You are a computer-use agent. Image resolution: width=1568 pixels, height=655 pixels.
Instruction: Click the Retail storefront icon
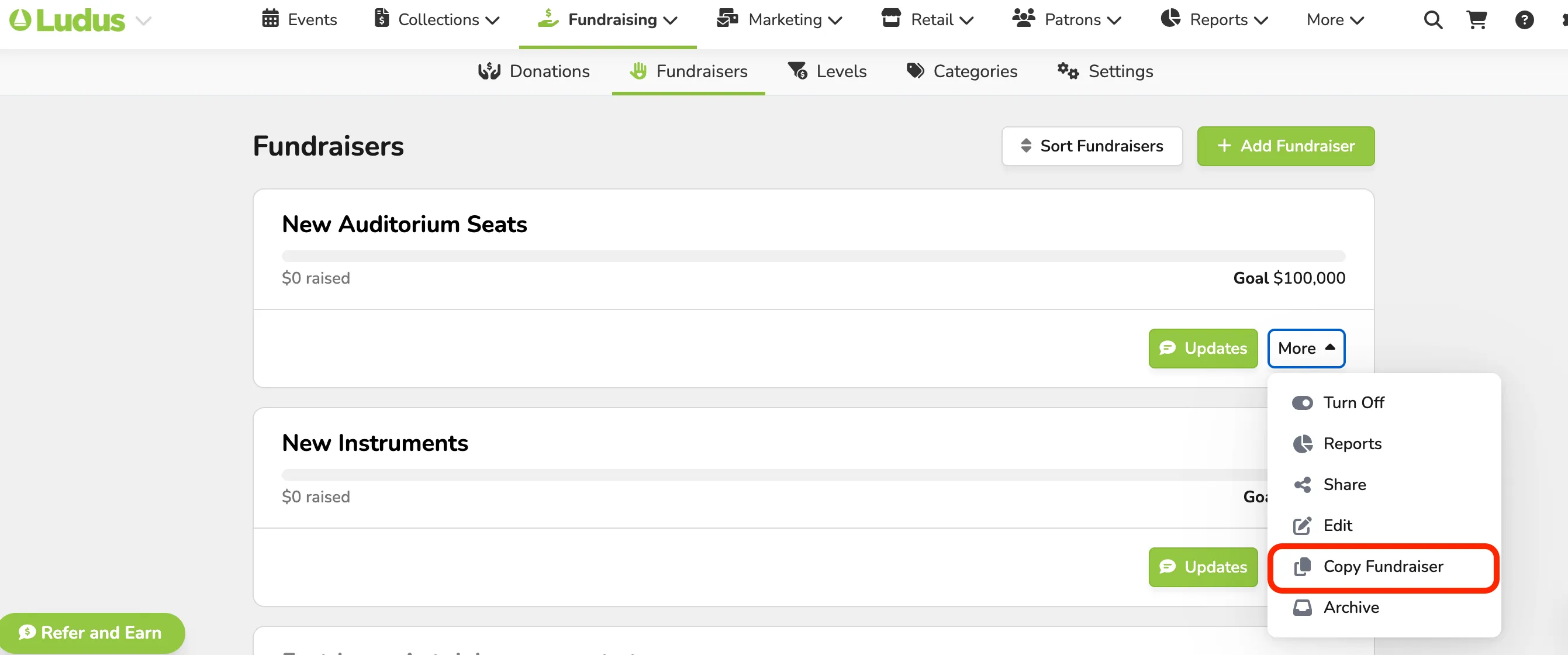pos(891,18)
